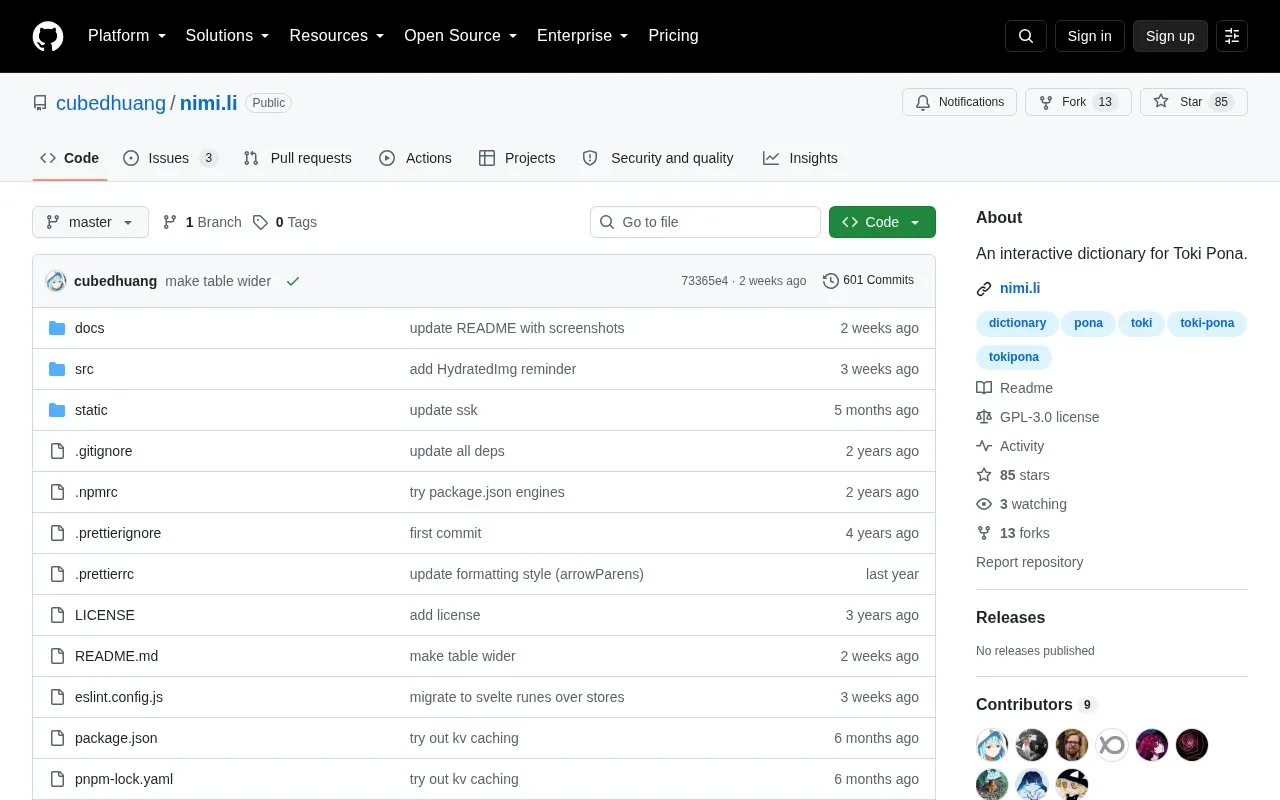Screen dimensions: 1280x800
Task: Expand the Open Source menu
Action: click(x=460, y=36)
